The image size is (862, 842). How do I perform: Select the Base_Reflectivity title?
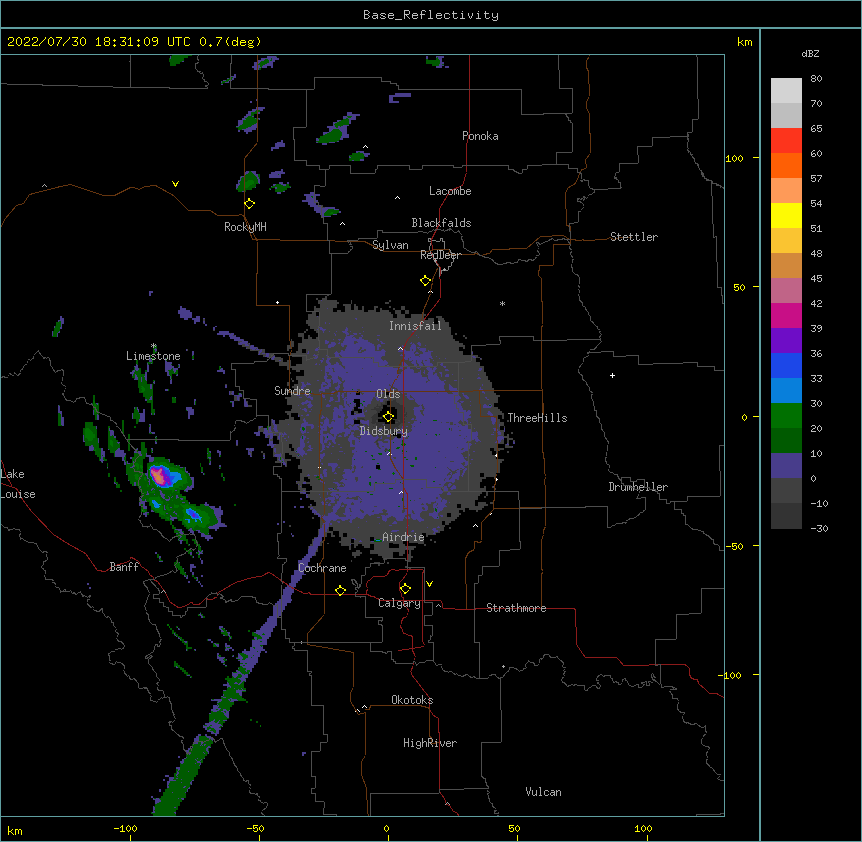pos(431,15)
